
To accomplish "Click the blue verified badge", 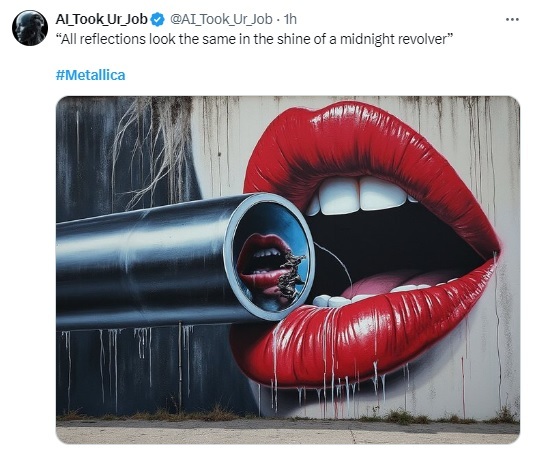I will (157, 19).
